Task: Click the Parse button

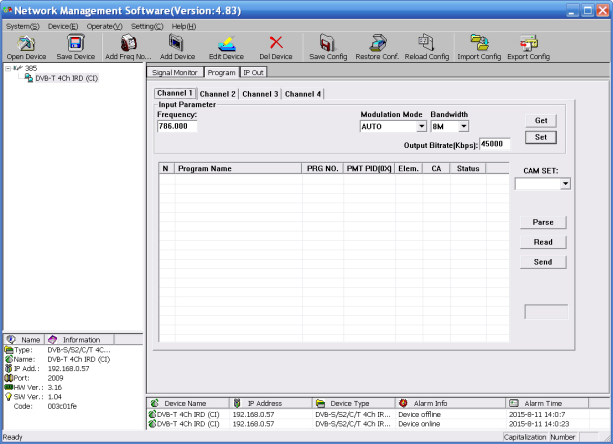Action: point(543,222)
